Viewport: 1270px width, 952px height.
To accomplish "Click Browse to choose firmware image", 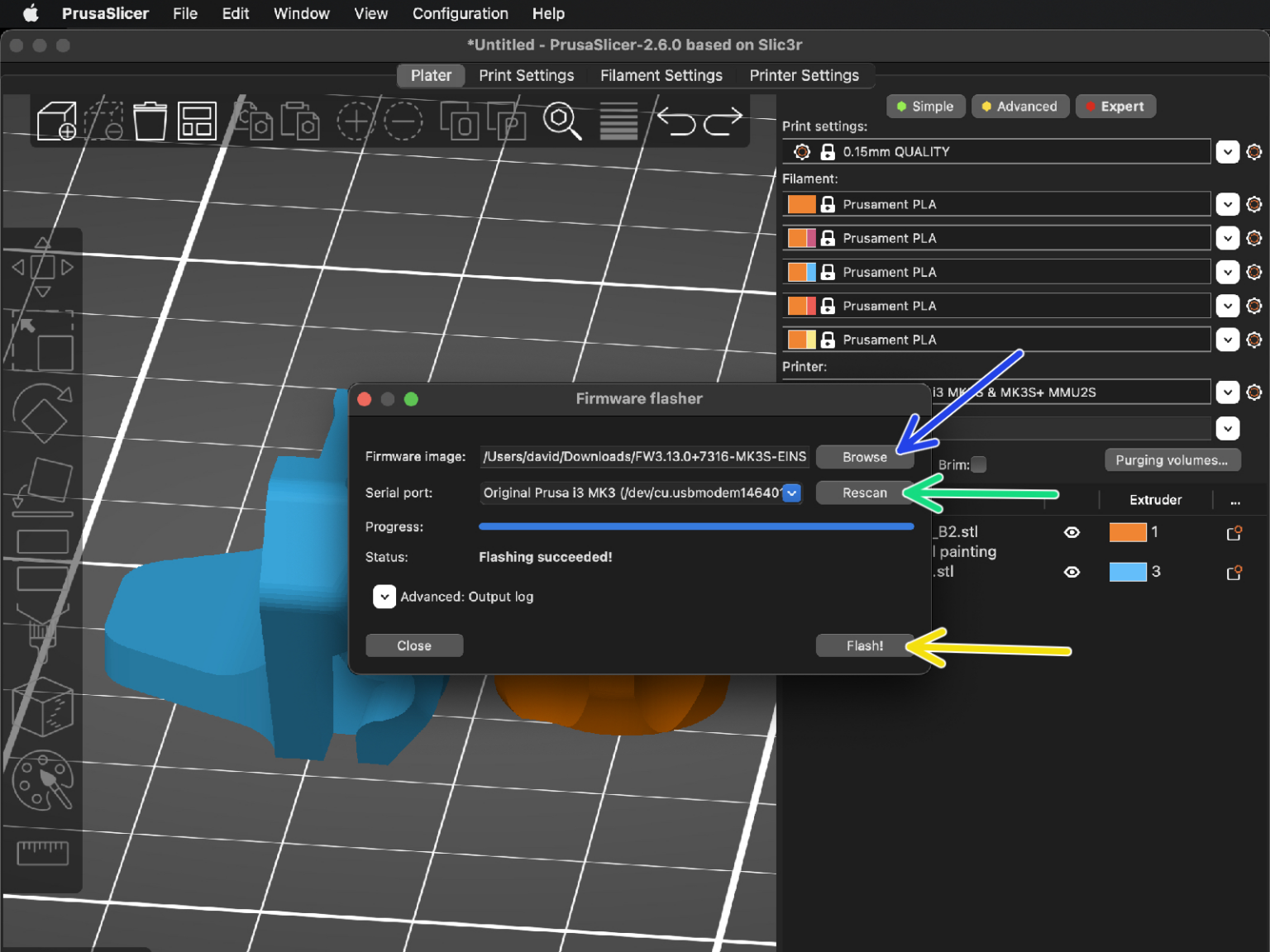I will point(864,457).
